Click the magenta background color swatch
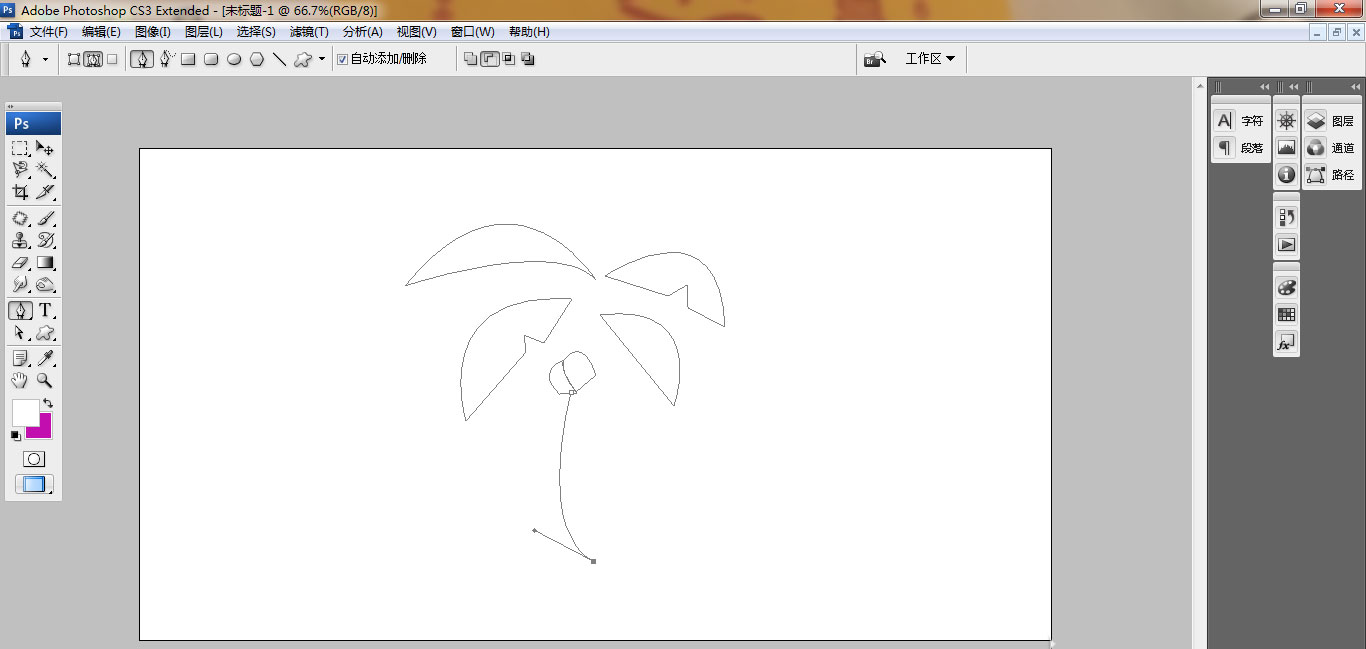The width and height of the screenshot is (1366, 649). 41,428
